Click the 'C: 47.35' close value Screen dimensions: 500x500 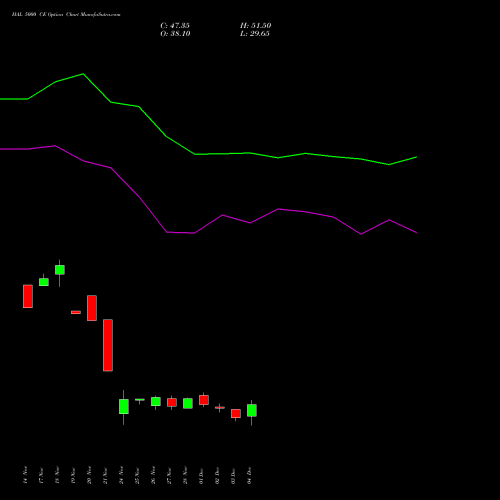coord(175,26)
